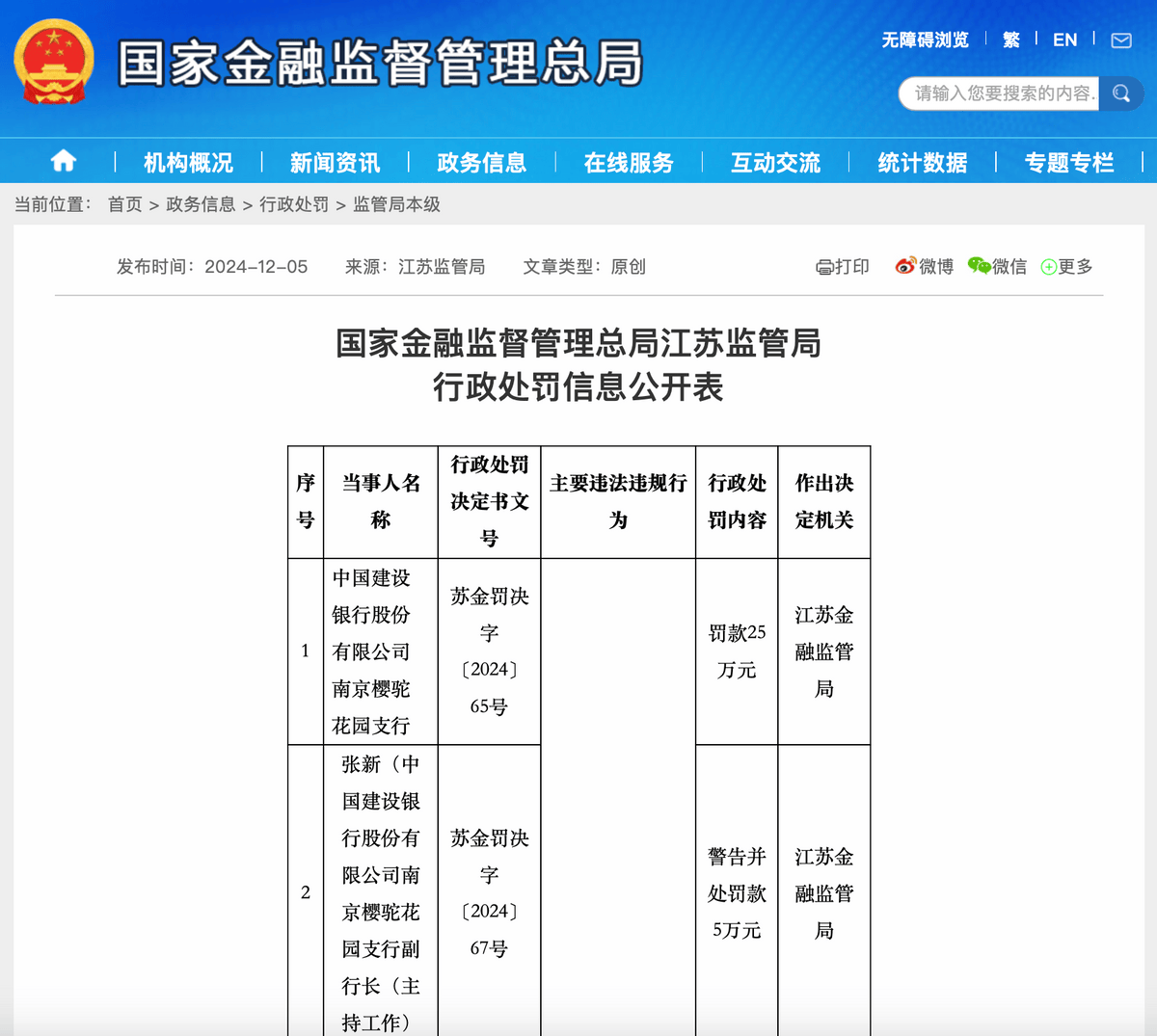This screenshot has height=1036, width=1157.
Task: Click the home icon in navigation bar
Action: (64, 161)
